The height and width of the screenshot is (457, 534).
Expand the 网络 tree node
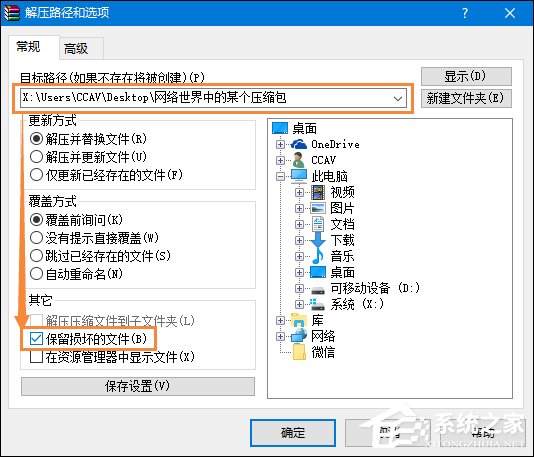[x=280, y=336]
